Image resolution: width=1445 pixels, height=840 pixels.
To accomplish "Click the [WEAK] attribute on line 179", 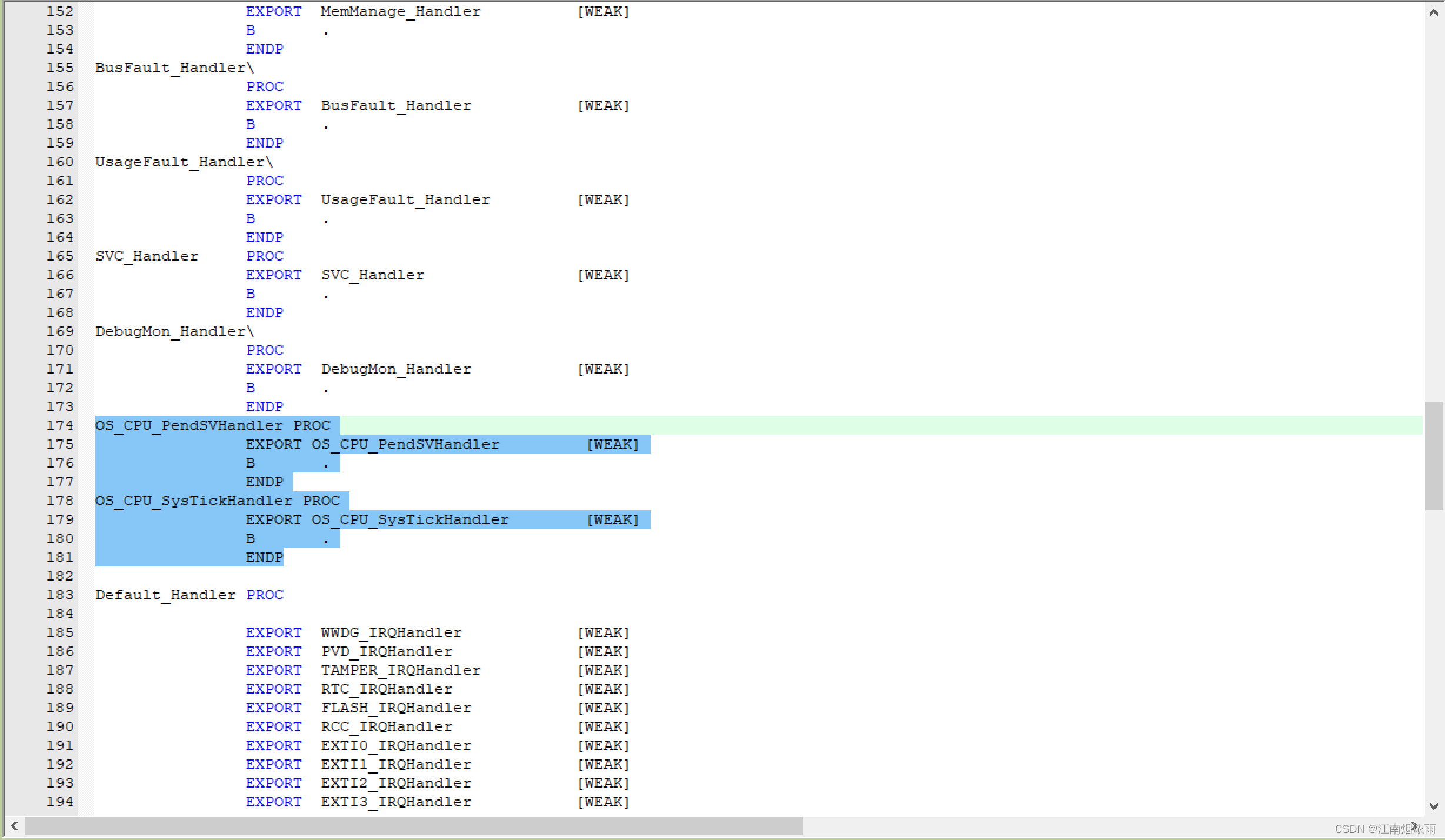I will 612,520.
